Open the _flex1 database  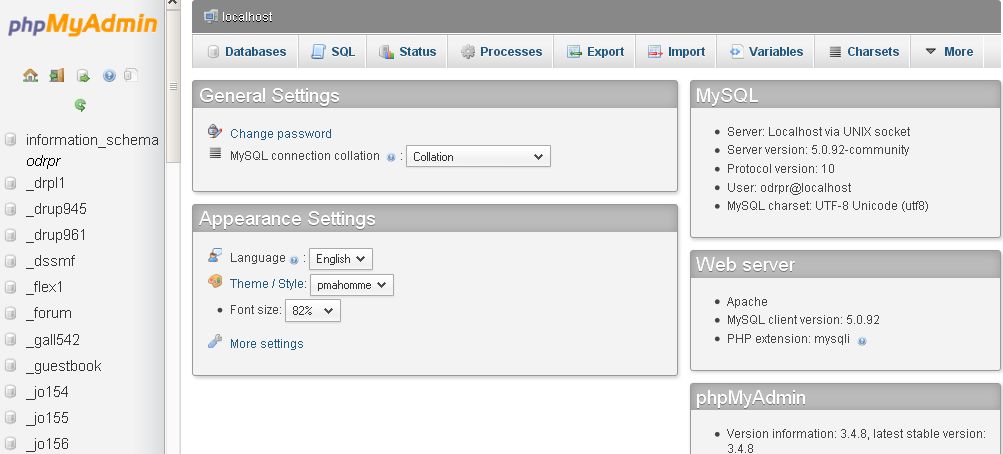point(45,287)
